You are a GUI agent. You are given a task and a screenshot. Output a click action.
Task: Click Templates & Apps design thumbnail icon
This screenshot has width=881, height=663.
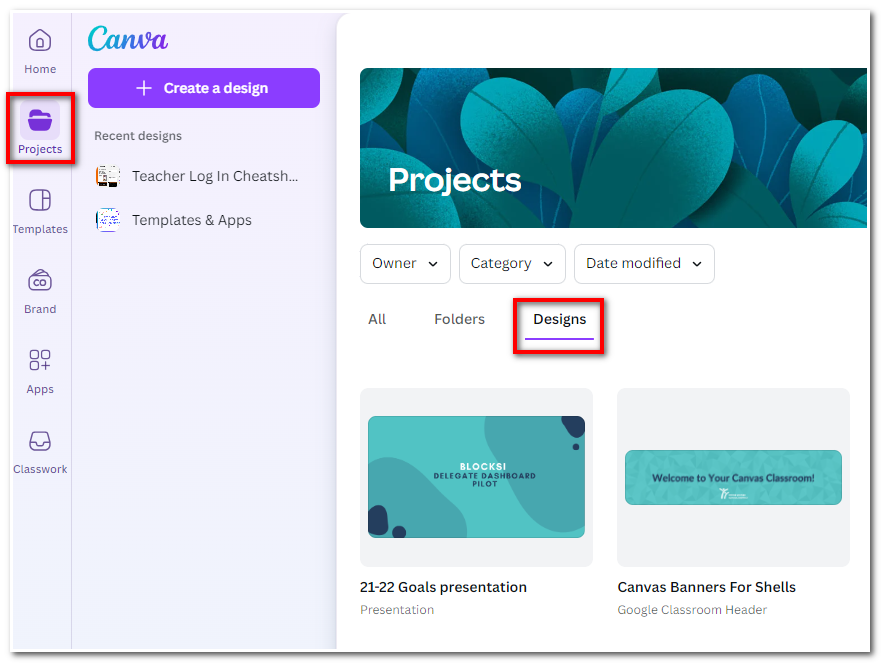click(107, 220)
